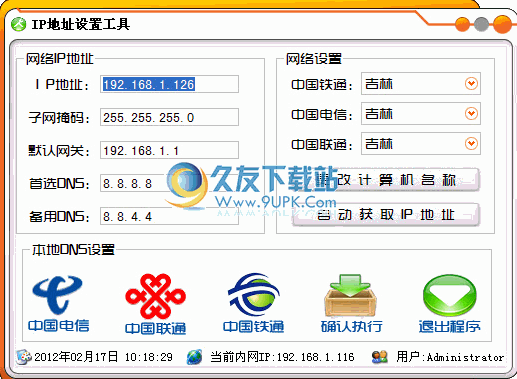Click the 中国铁通 caption under its logo
517x379 pixels.
(254, 326)
